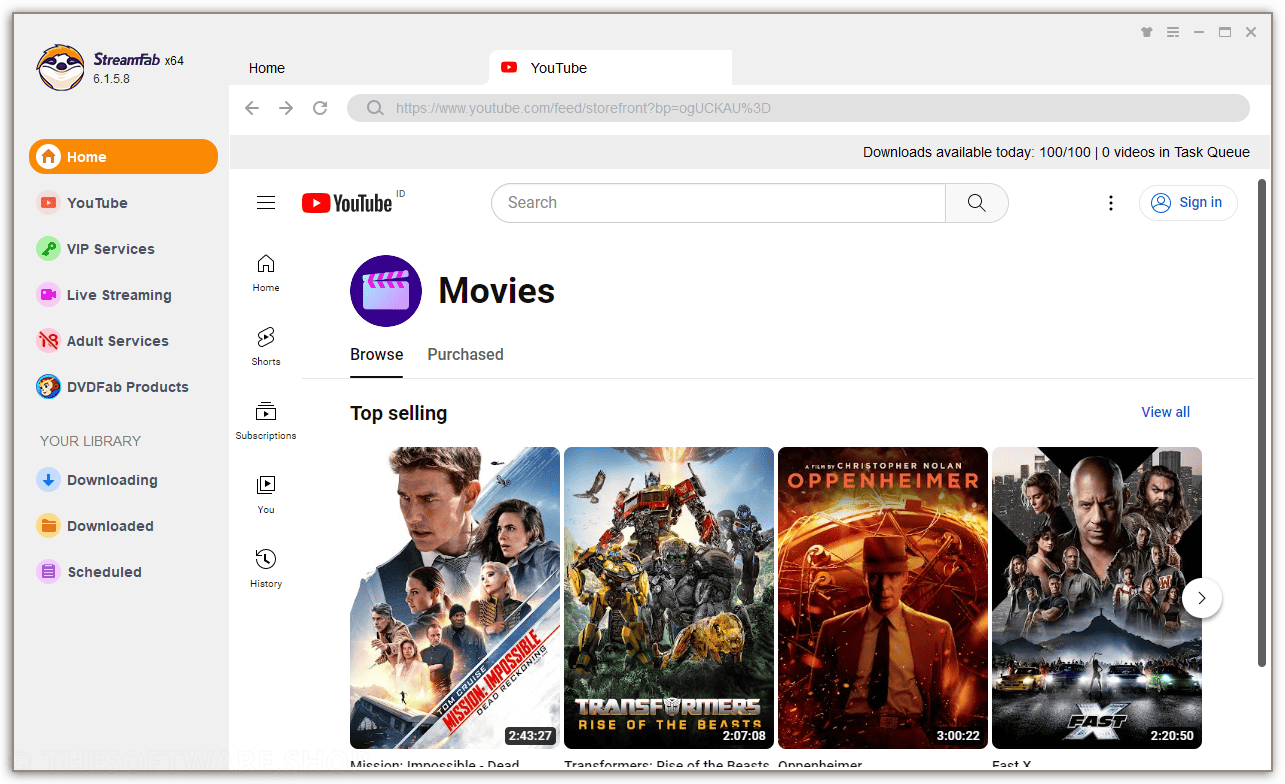The width and height of the screenshot is (1285, 784).
Task: Click the YOUR LIBRARY section label
Action: [x=91, y=441]
